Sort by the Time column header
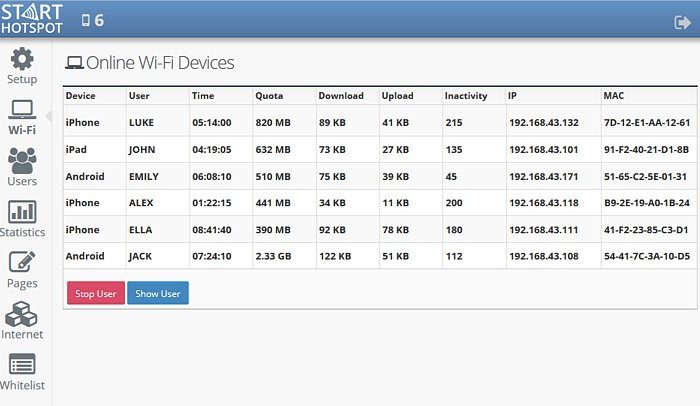This screenshot has width=700, height=406. pyautogui.click(x=203, y=96)
